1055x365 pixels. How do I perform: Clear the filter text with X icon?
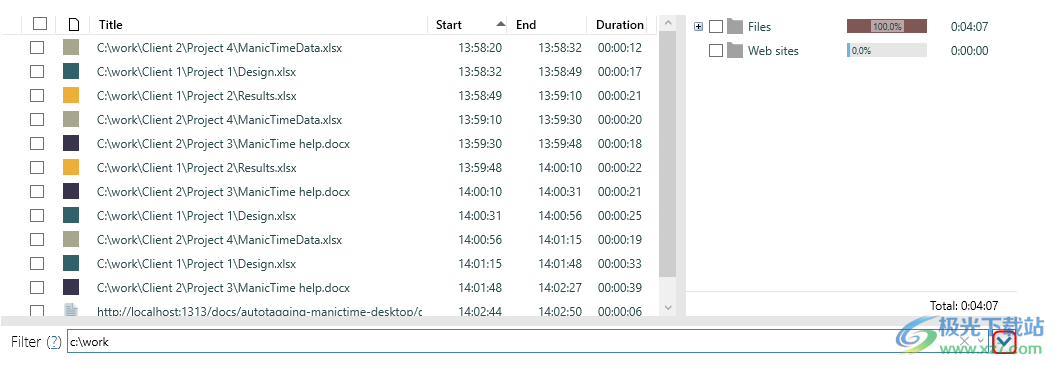tap(964, 341)
